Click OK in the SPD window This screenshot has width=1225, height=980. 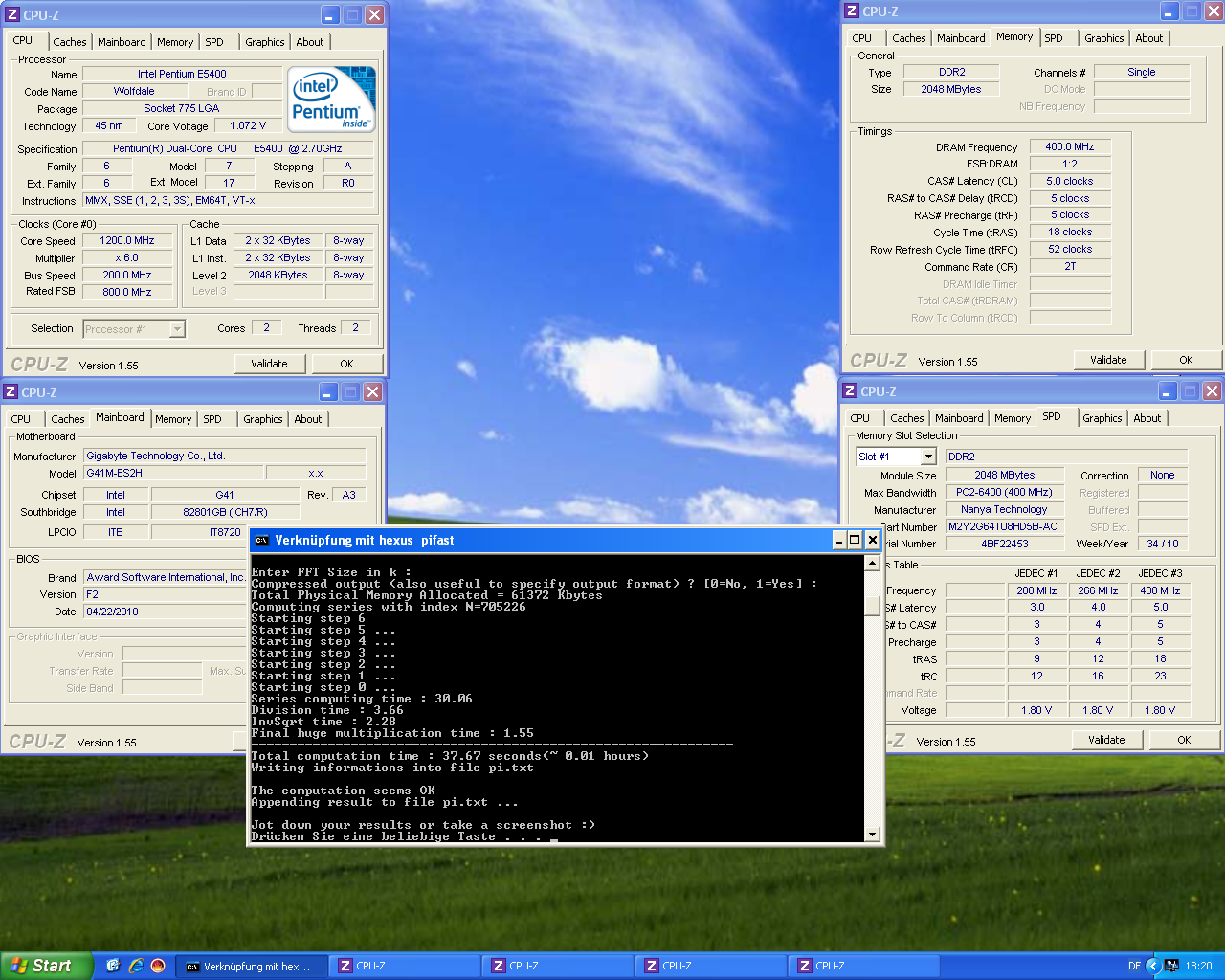1184,740
